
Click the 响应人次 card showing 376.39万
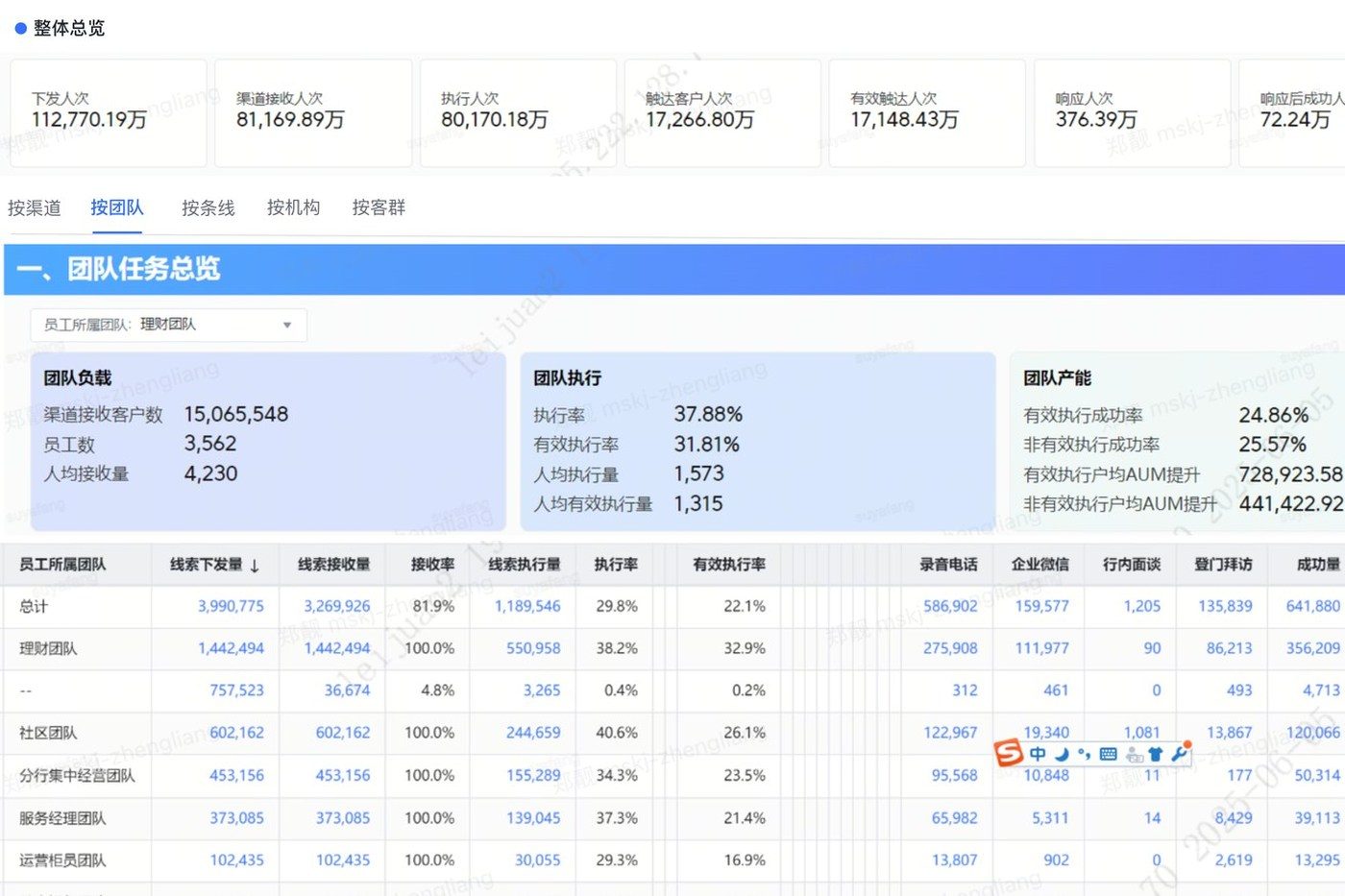click(x=1133, y=113)
